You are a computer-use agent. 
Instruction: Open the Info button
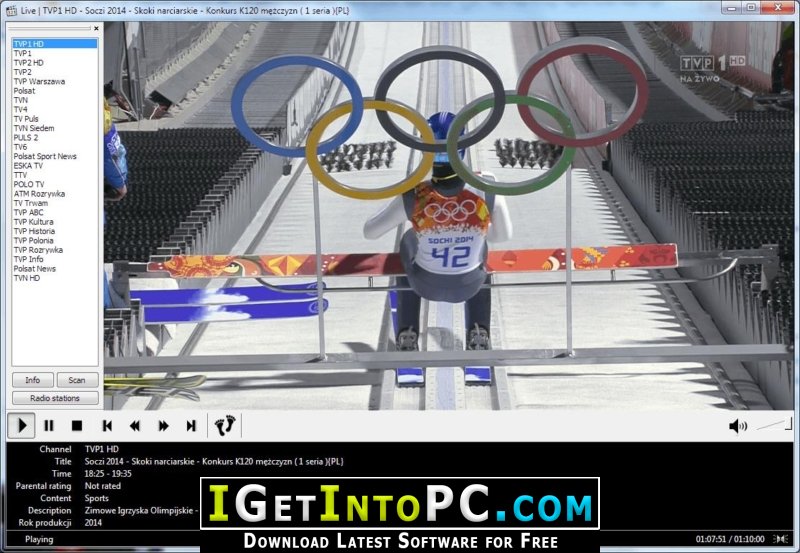(x=33, y=380)
